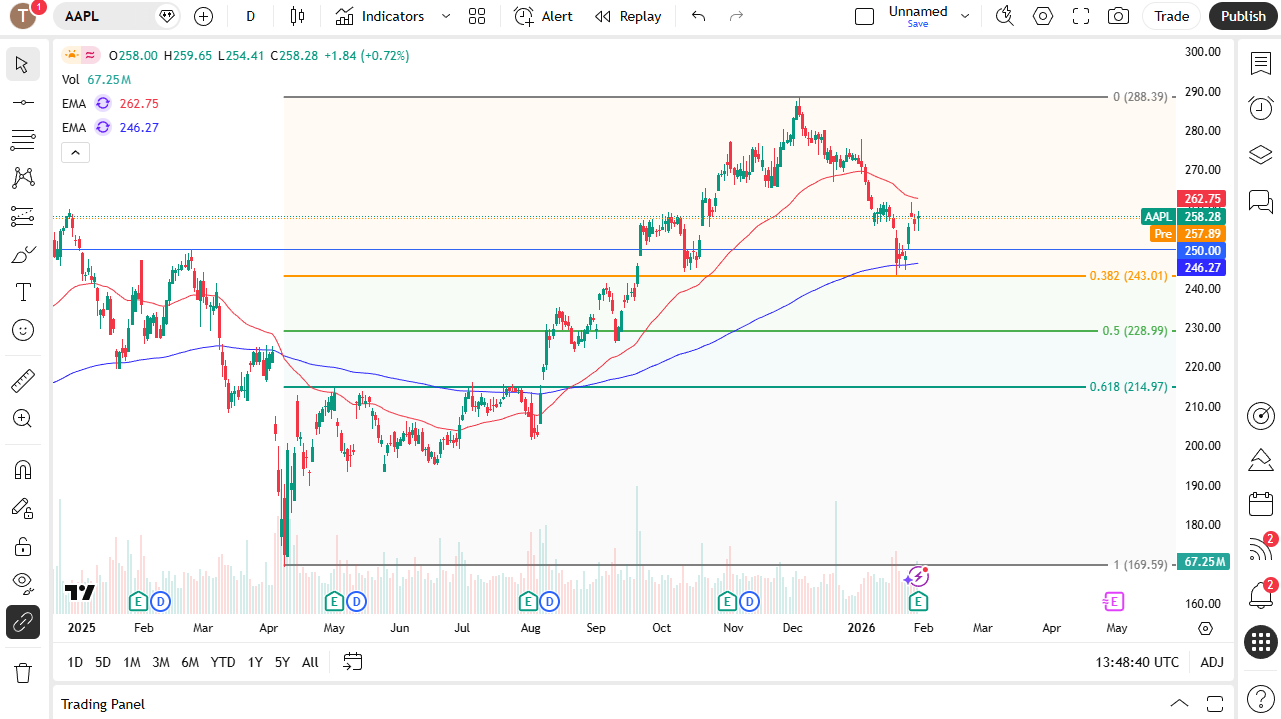Expand the Trading Panel chevron
Viewport: 1281px width, 719px height.
pyautogui.click(x=1179, y=704)
